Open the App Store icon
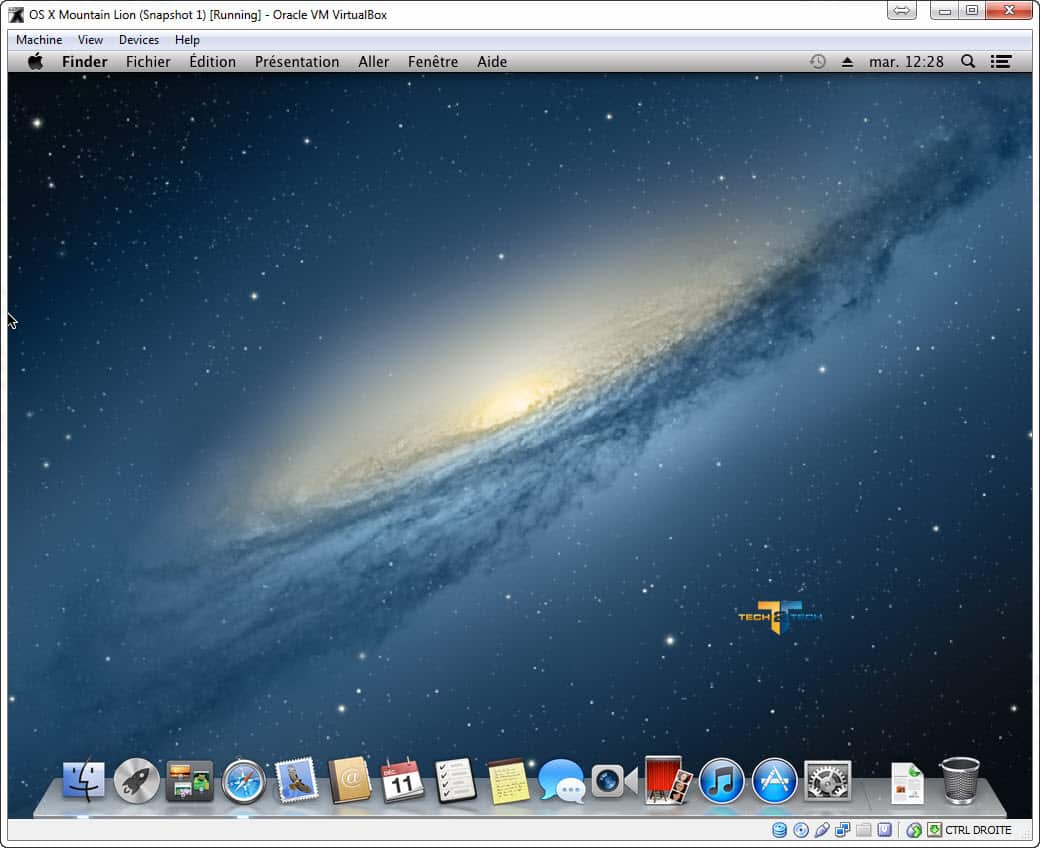Image resolution: width=1040 pixels, height=848 pixels. [774, 781]
